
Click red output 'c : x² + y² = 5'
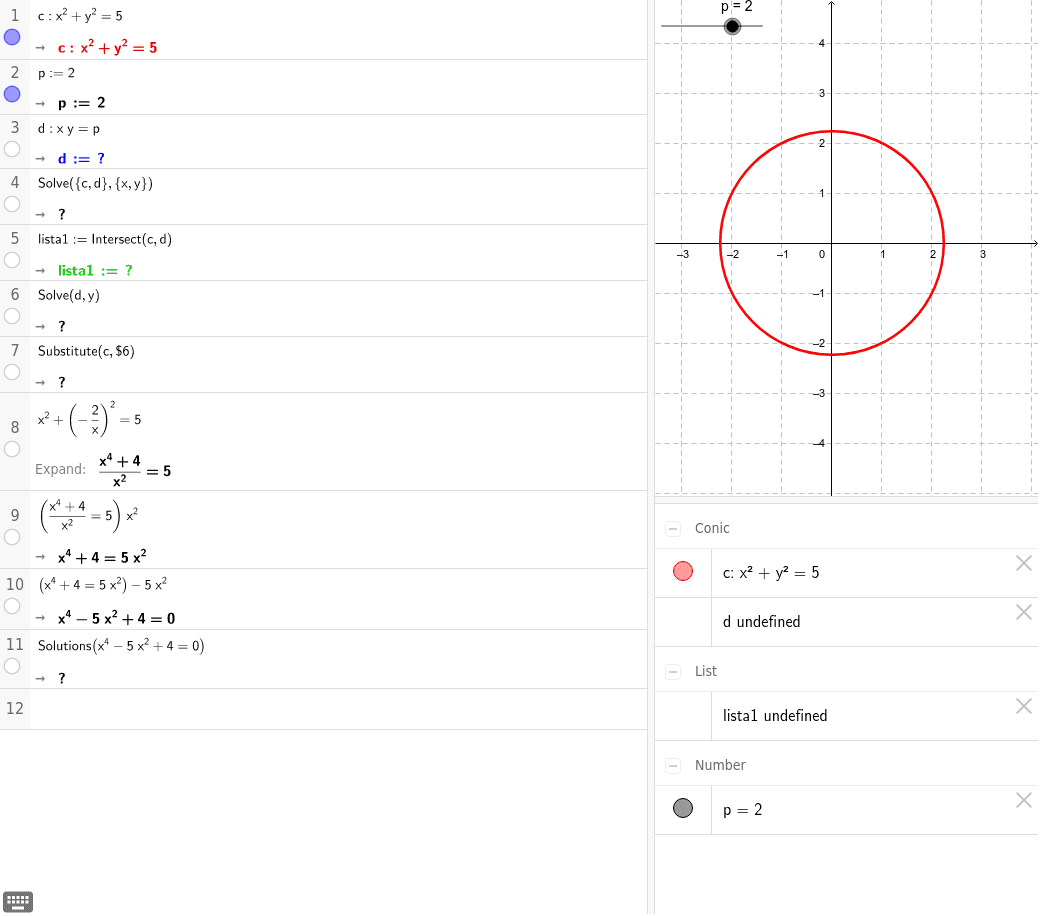pyautogui.click(x=107, y=47)
